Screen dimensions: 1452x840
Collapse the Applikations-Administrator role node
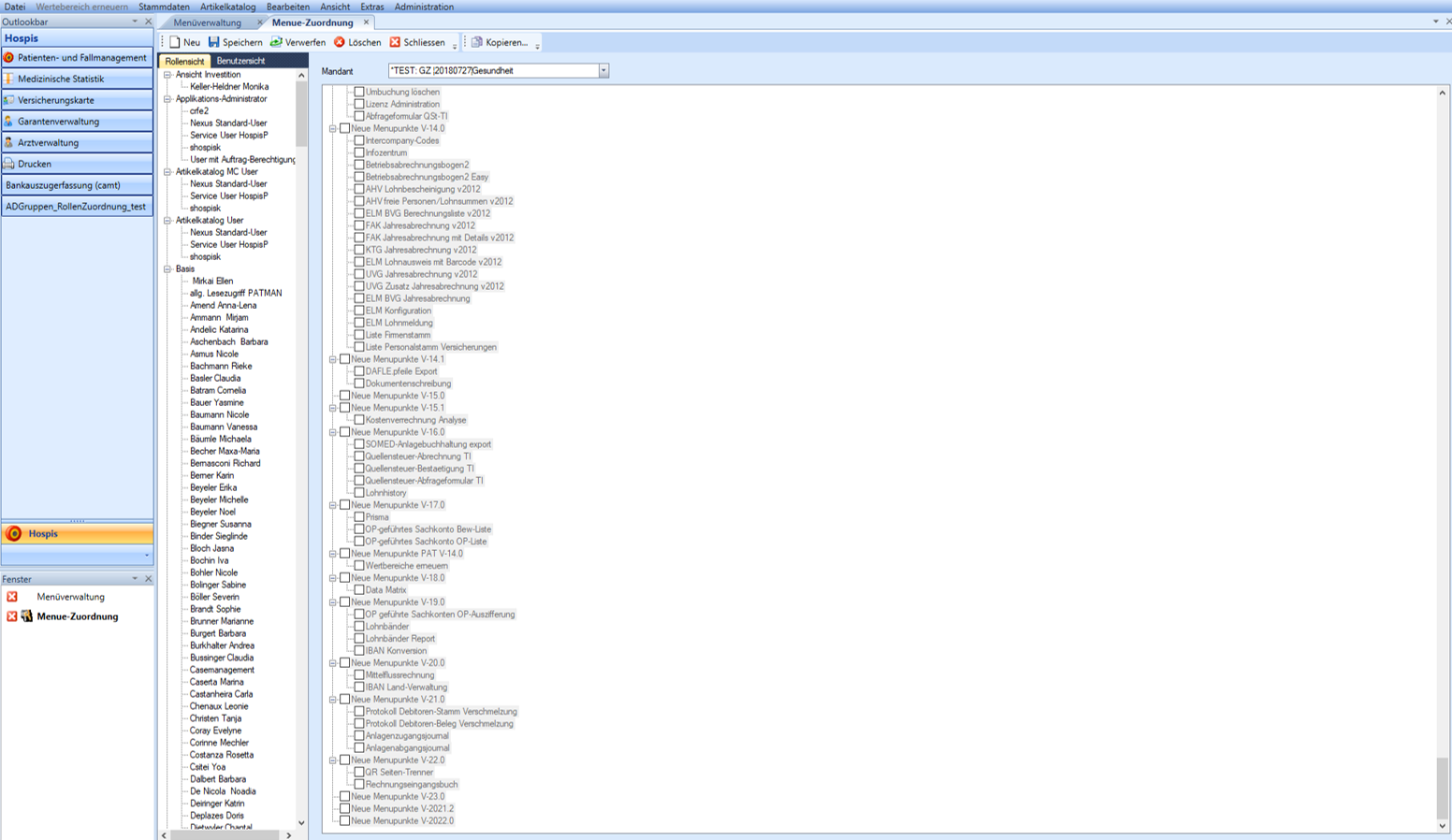click(x=168, y=99)
